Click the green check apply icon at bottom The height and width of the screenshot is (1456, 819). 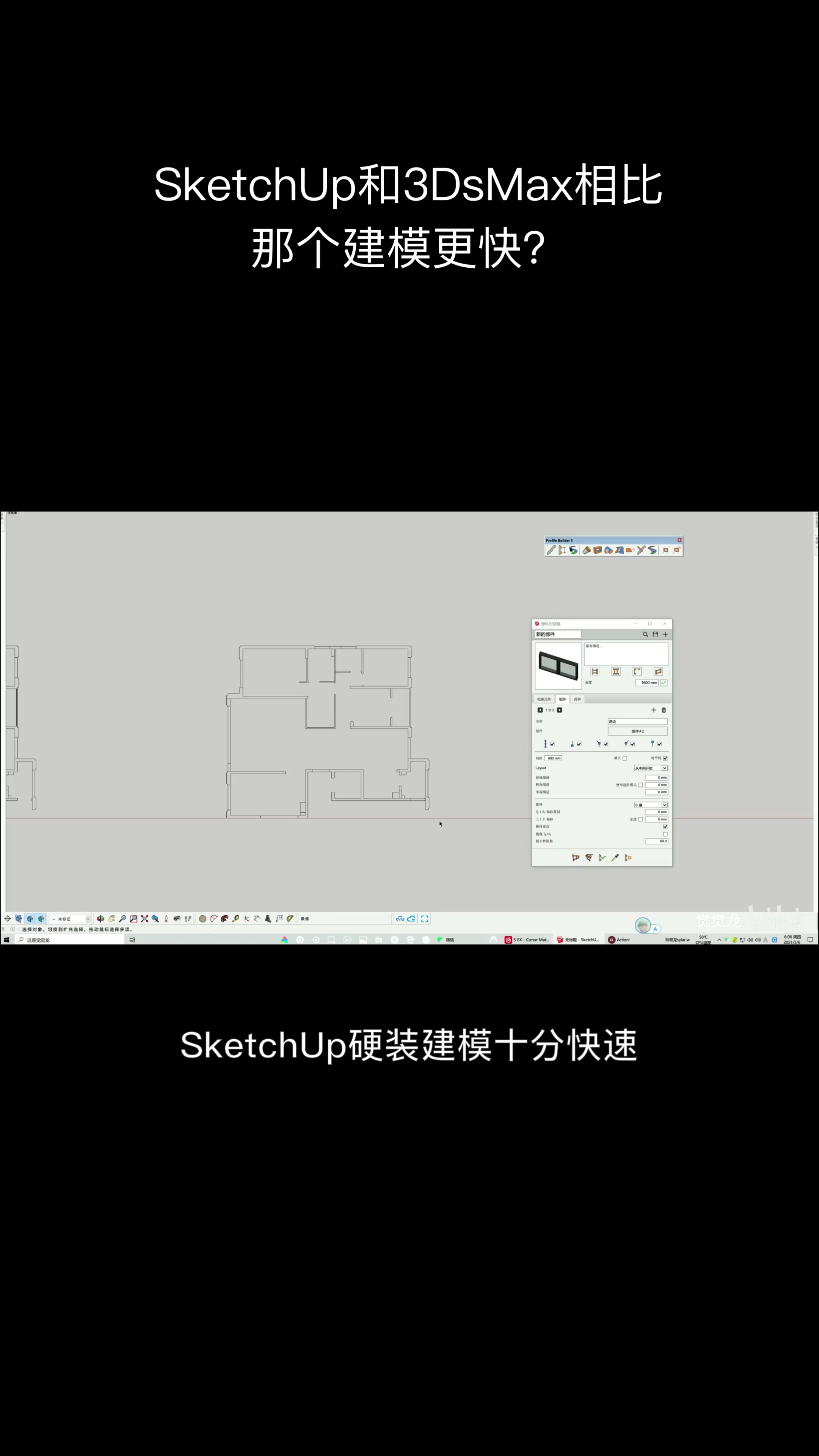[602, 857]
